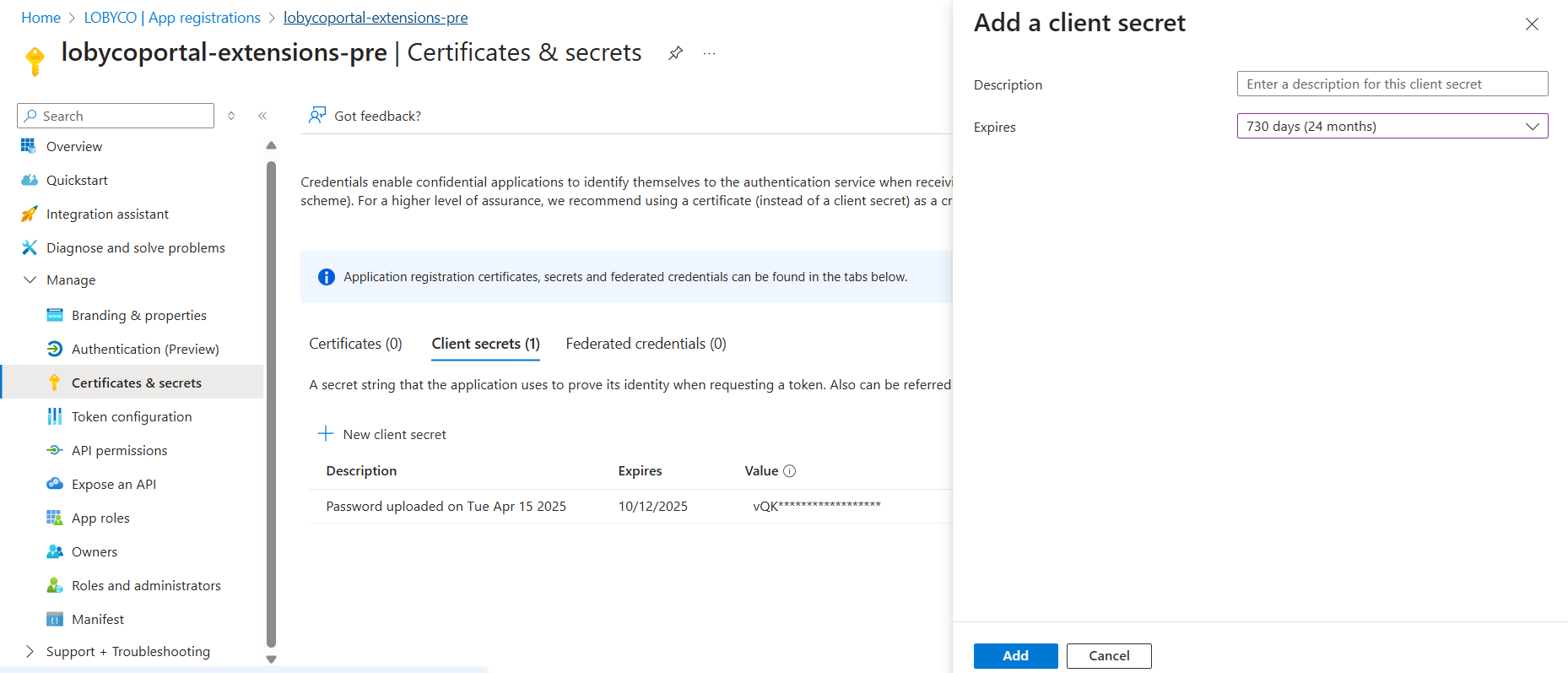The height and width of the screenshot is (673, 1568).
Task: Click Got feedback? link
Action: pos(377,116)
